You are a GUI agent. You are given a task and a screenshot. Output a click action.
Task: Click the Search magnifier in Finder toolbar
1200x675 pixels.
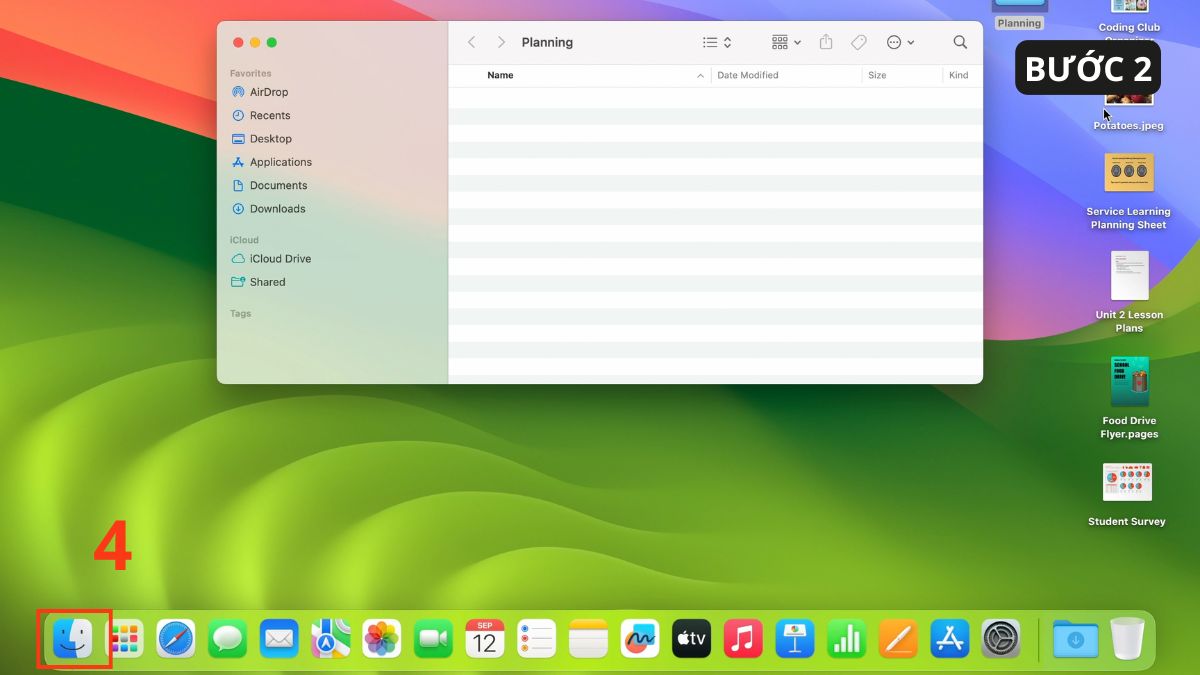pyautogui.click(x=960, y=42)
